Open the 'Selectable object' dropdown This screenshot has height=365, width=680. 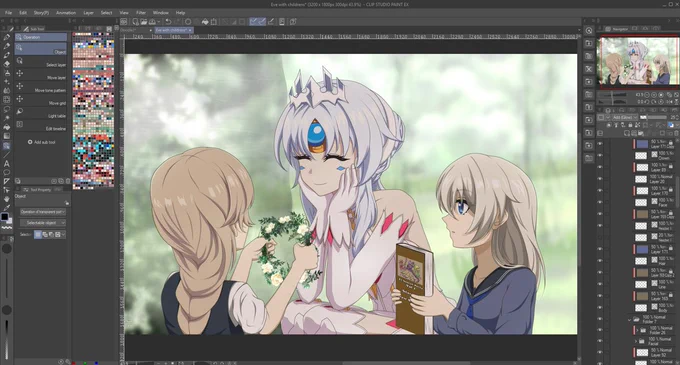click(x=43, y=223)
